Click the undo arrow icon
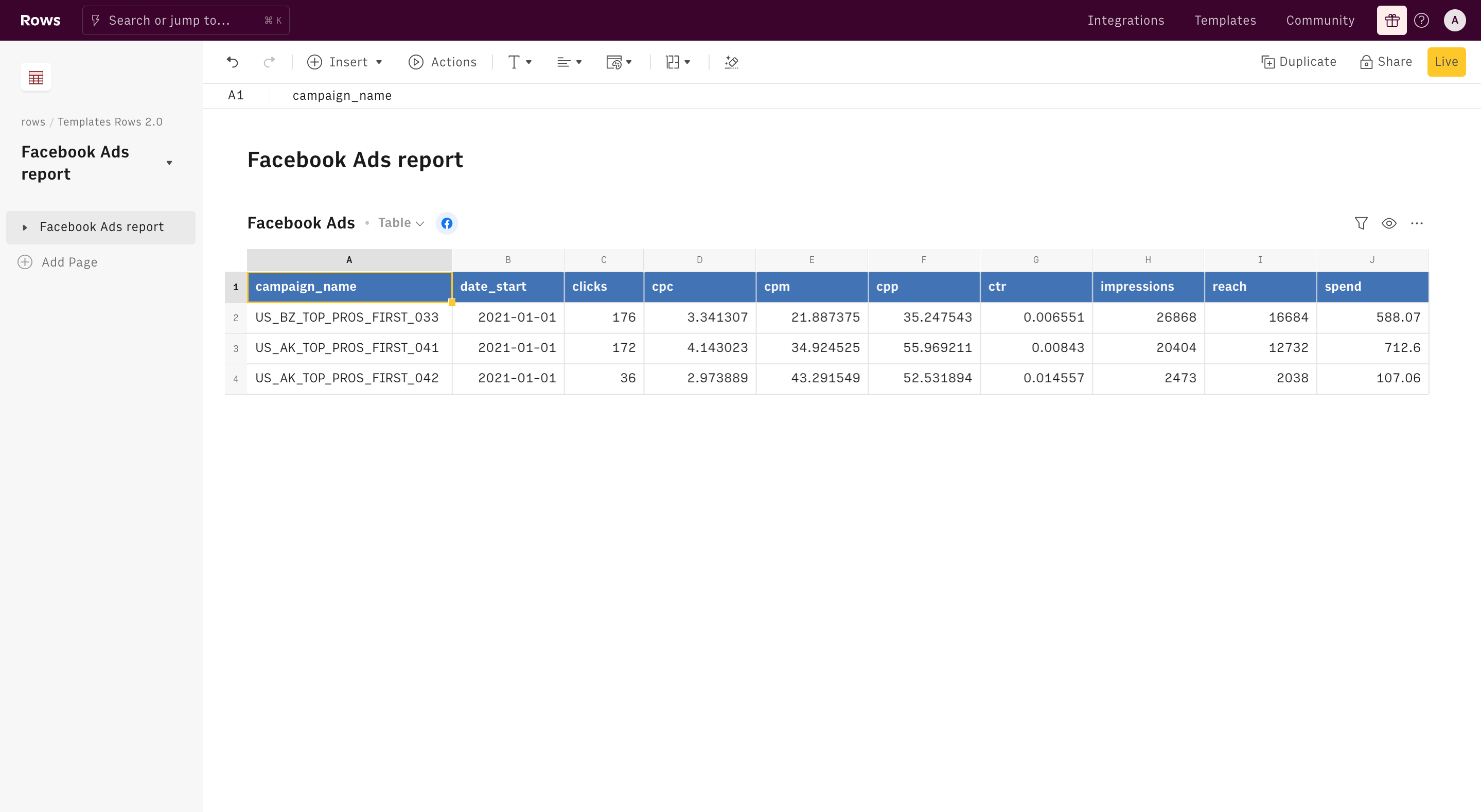The height and width of the screenshot is (812, 1481). [x=232, y=62]
